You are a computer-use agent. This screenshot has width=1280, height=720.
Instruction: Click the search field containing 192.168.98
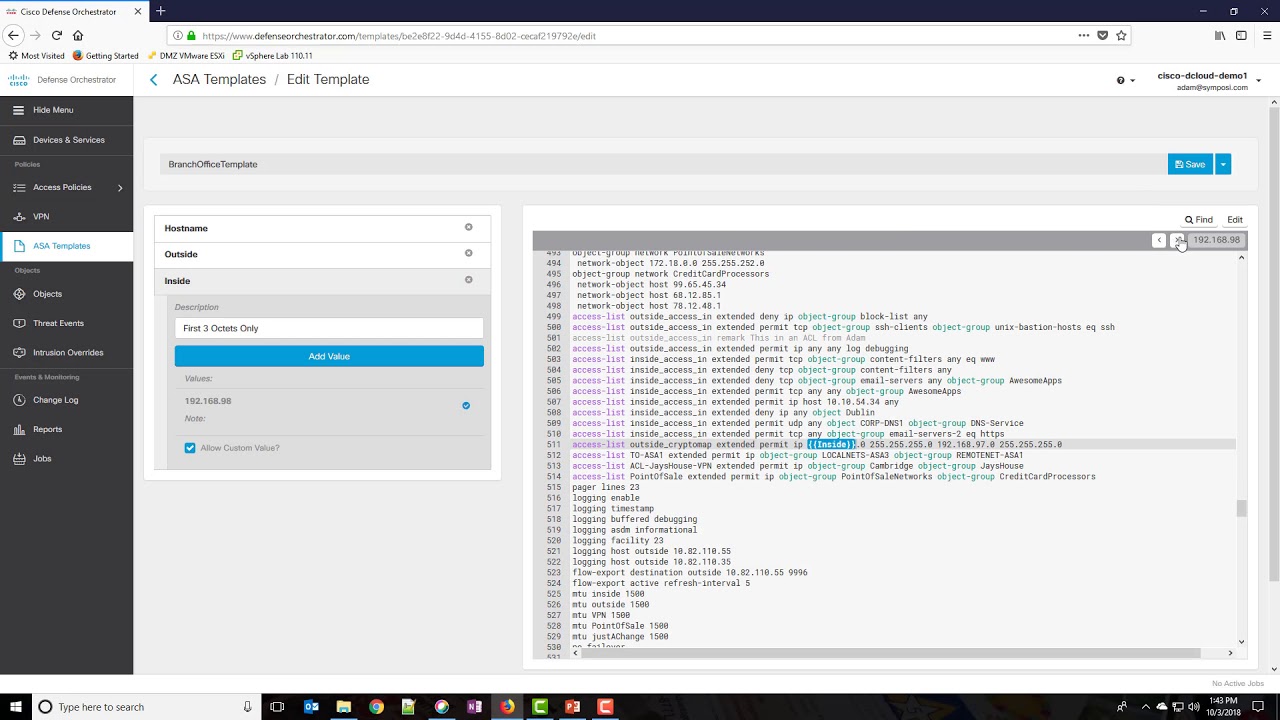pos(1216,240)
